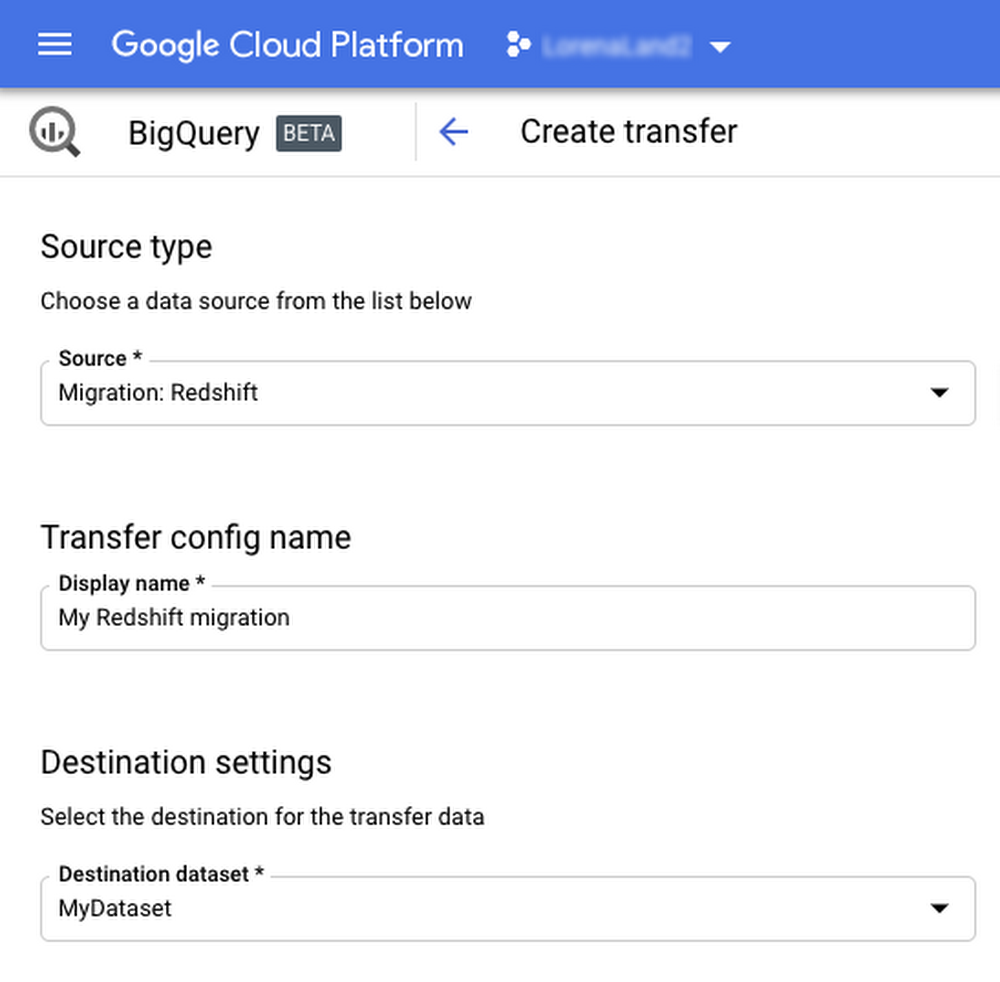The width and height of the screenshot is (1000, 982).
Task: Open the Source dropdown showing Migration: Redshift
Action: (x=508, y=393)
